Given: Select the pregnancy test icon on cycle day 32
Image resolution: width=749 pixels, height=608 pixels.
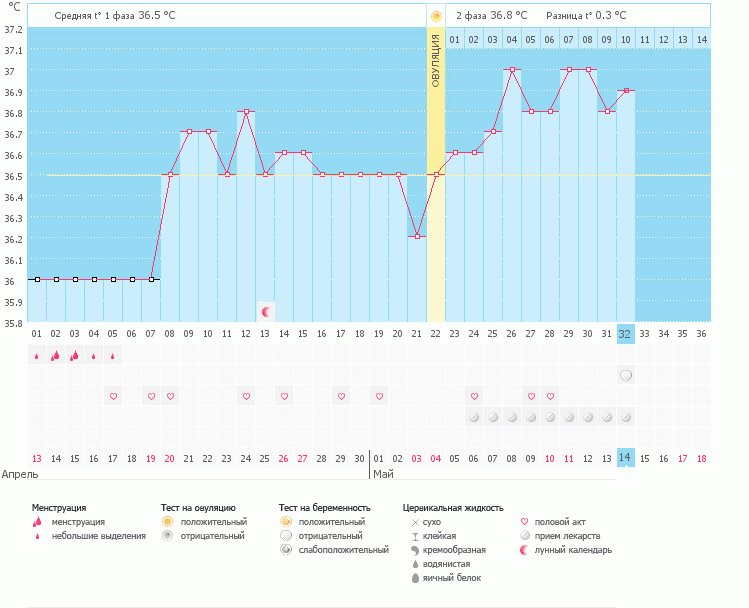Looking at the screenshot, I should pos(626,375).
